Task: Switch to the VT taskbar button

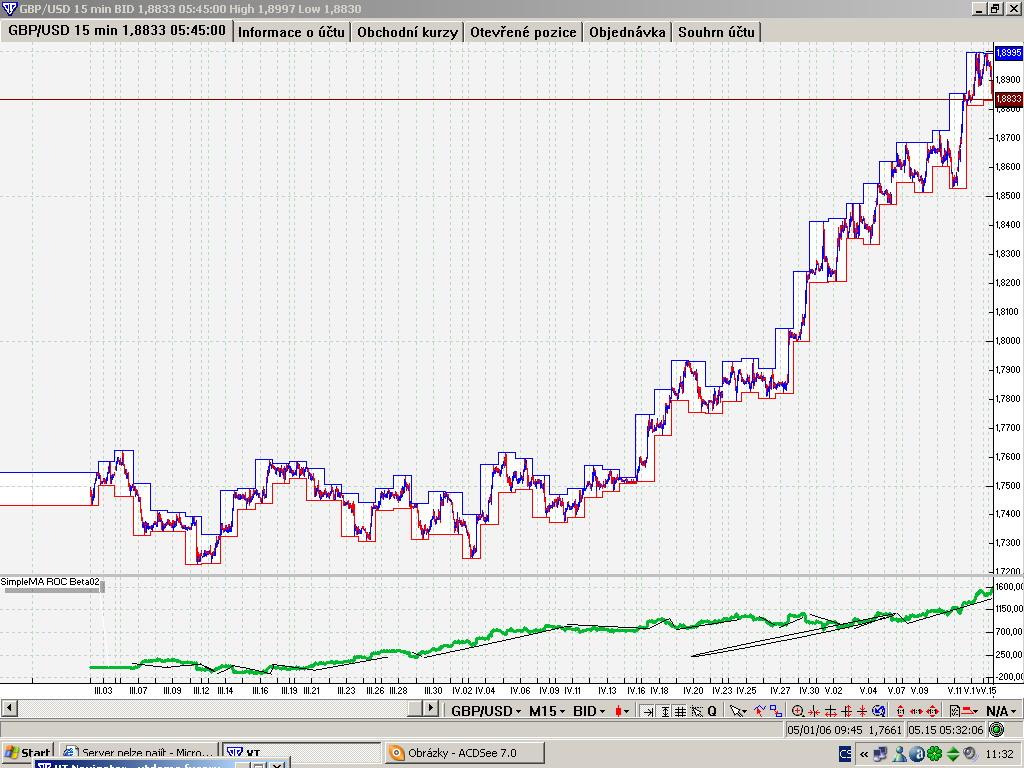Action: [302, 752]
